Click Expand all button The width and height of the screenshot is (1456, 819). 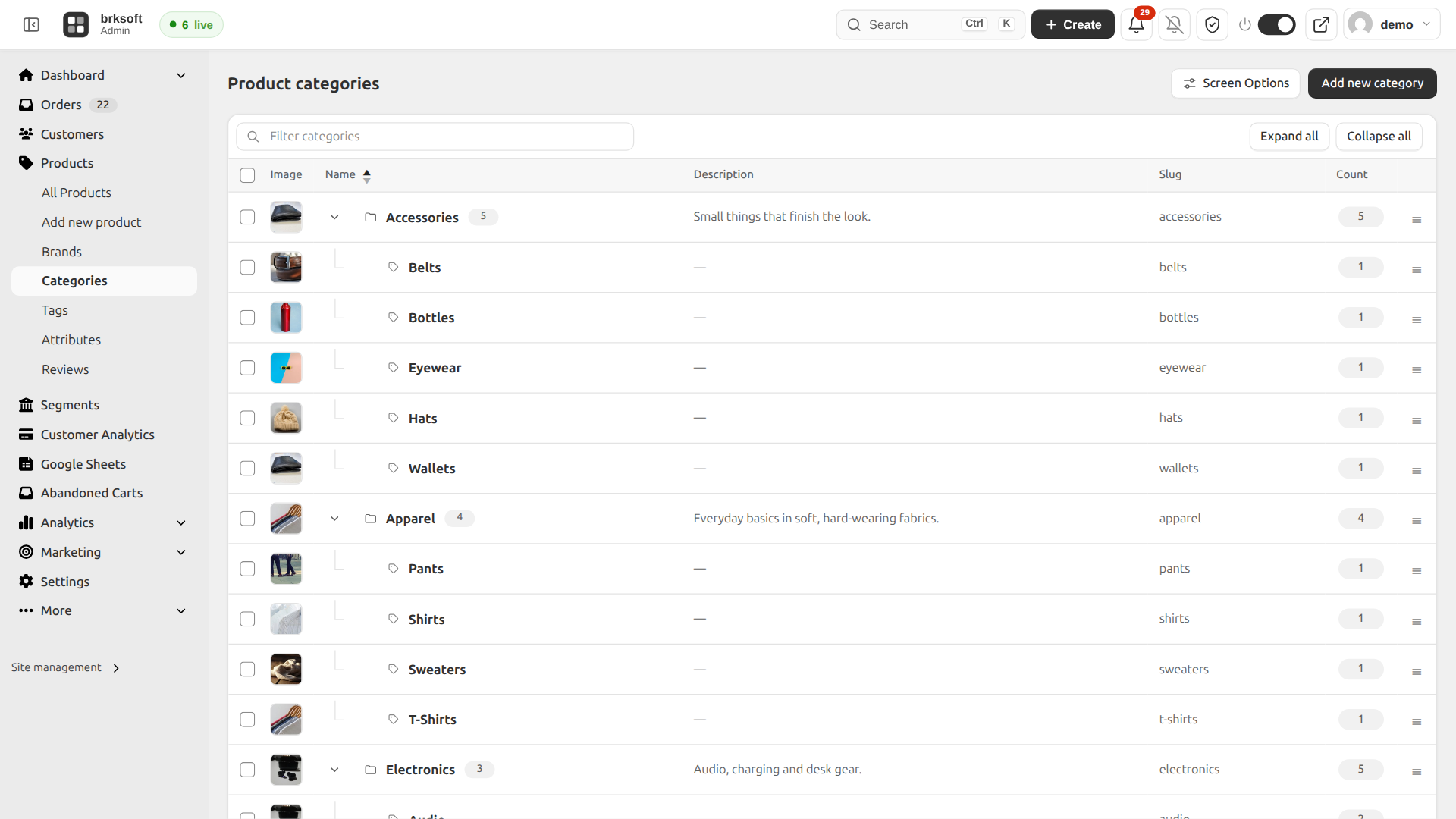[x=1289, y=136]
